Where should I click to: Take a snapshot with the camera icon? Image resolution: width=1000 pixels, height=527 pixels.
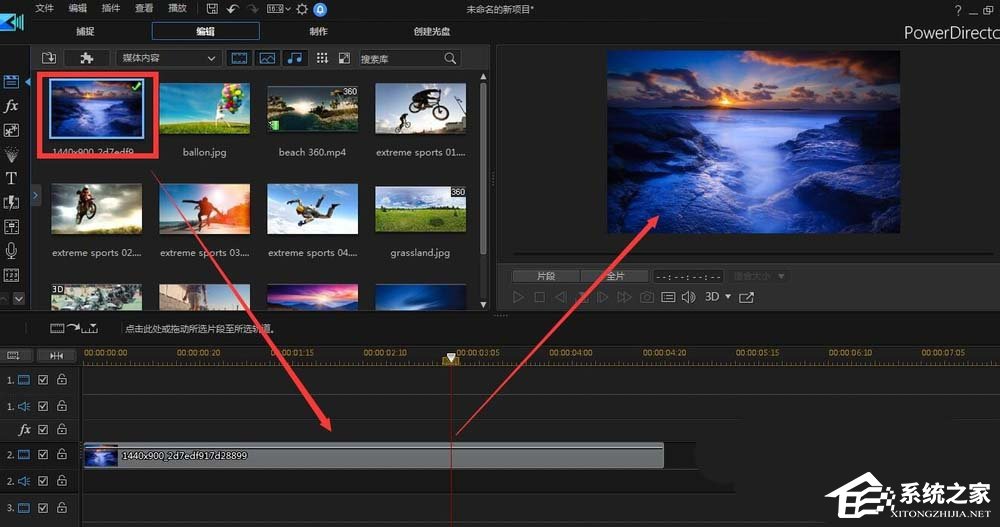point(647,297)
